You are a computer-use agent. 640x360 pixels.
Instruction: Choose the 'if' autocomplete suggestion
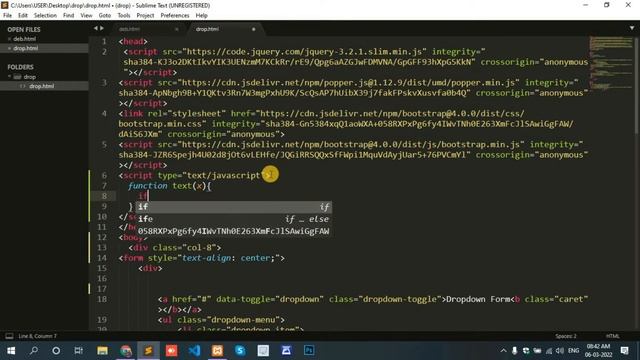tap(233, 207)
